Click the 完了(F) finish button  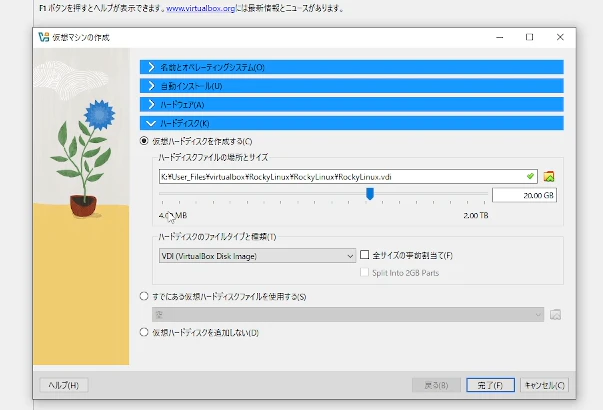pyautogui.click(x=490, y=385)
